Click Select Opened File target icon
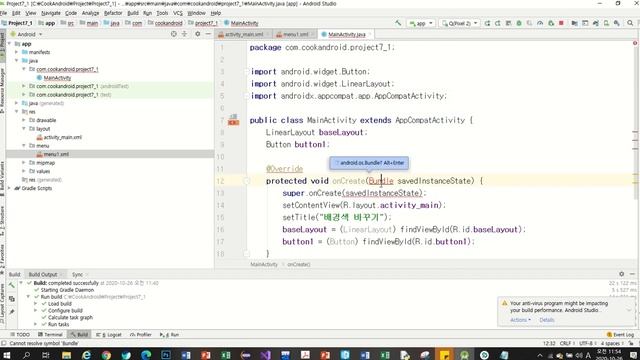This screenshot has width=640, height=360. click(x=174, y=34)
